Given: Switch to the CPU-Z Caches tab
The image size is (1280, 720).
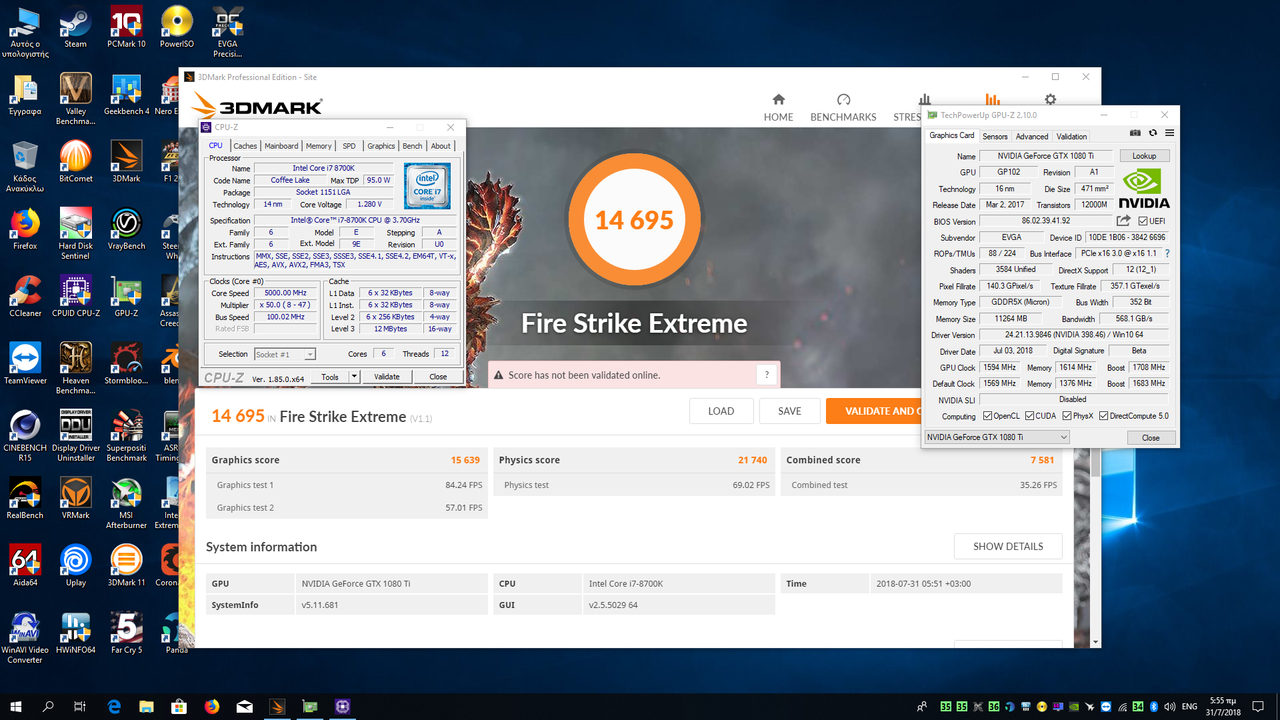Looking at the screenshot, I should coord(245,146).
